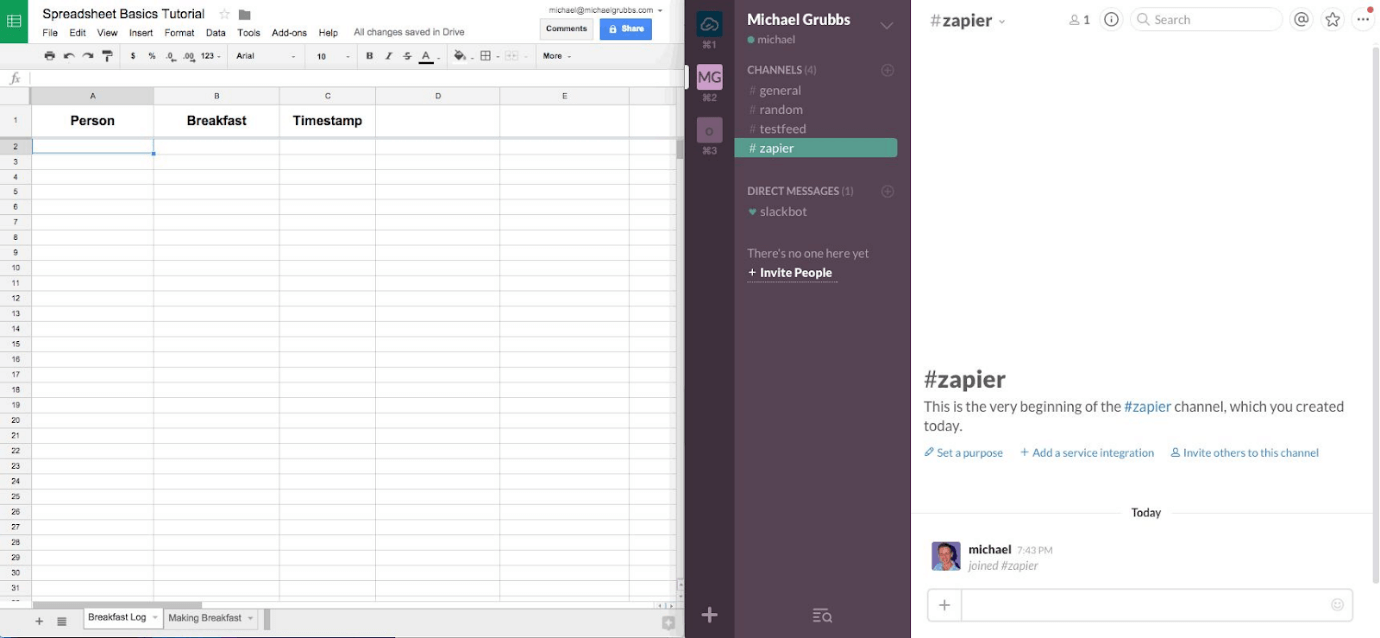Open the cell Borders dropdown
Viewport: 1380px width, 638px height.
pos(488,56)
